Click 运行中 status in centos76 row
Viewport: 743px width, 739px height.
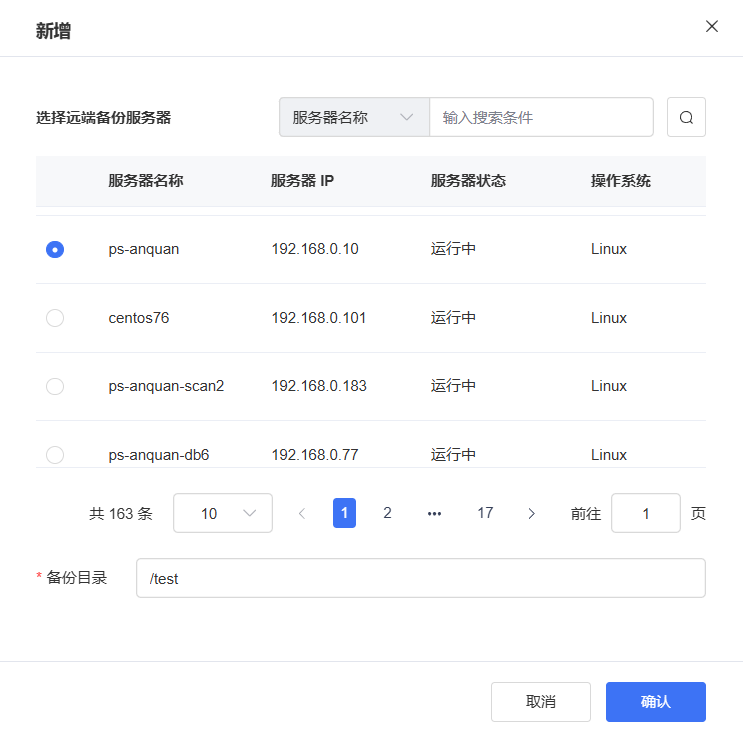point(453,318)
